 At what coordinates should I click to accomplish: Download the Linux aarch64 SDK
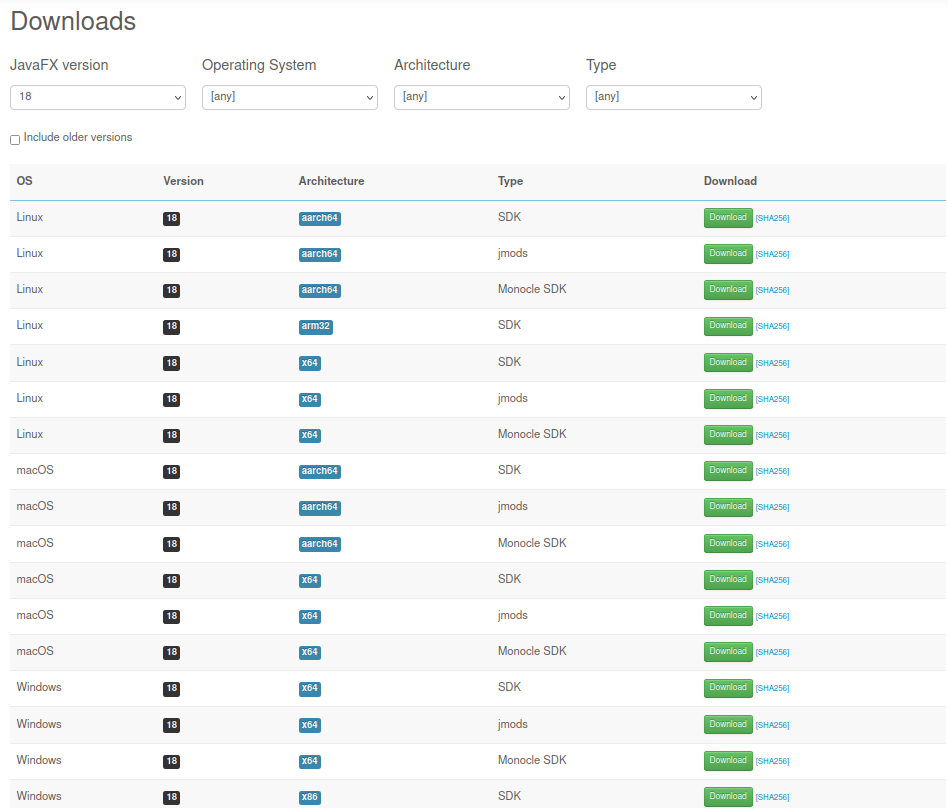(x=728, y=218)
